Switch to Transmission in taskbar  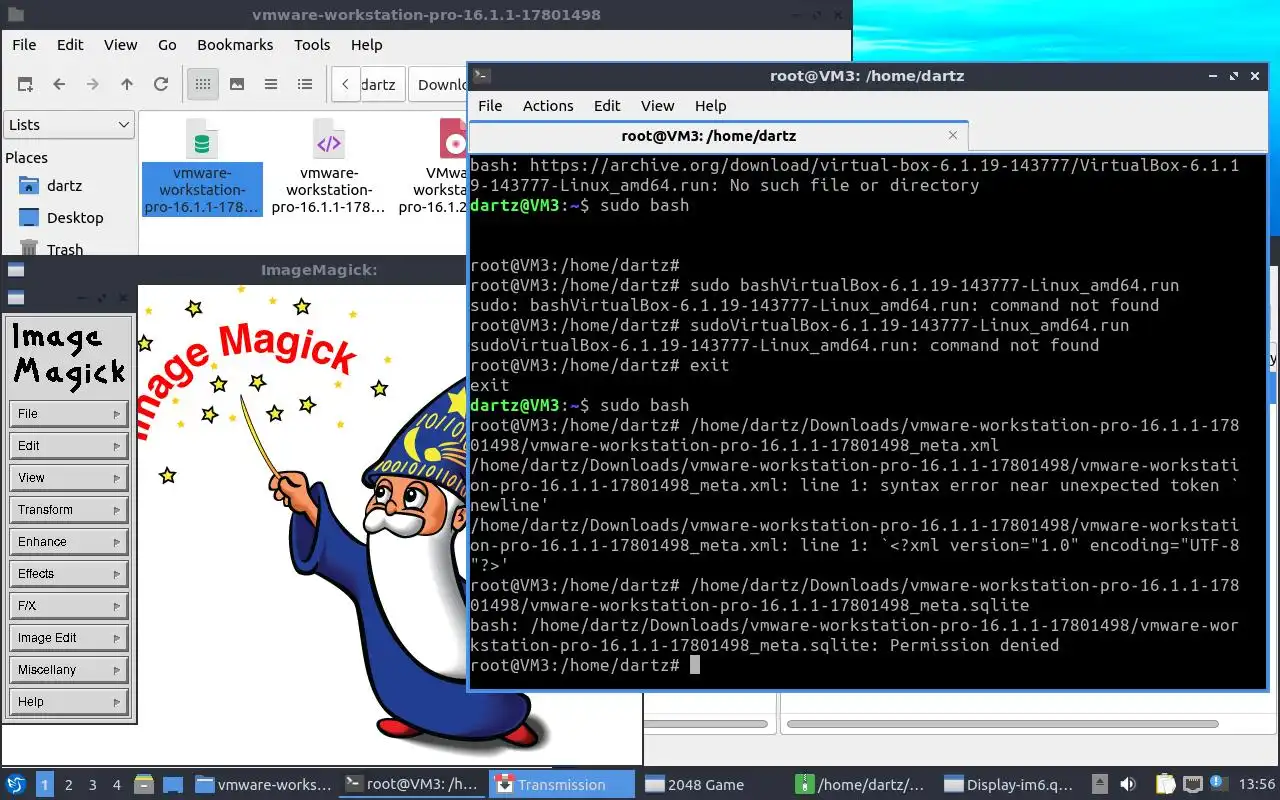(562, 785)
